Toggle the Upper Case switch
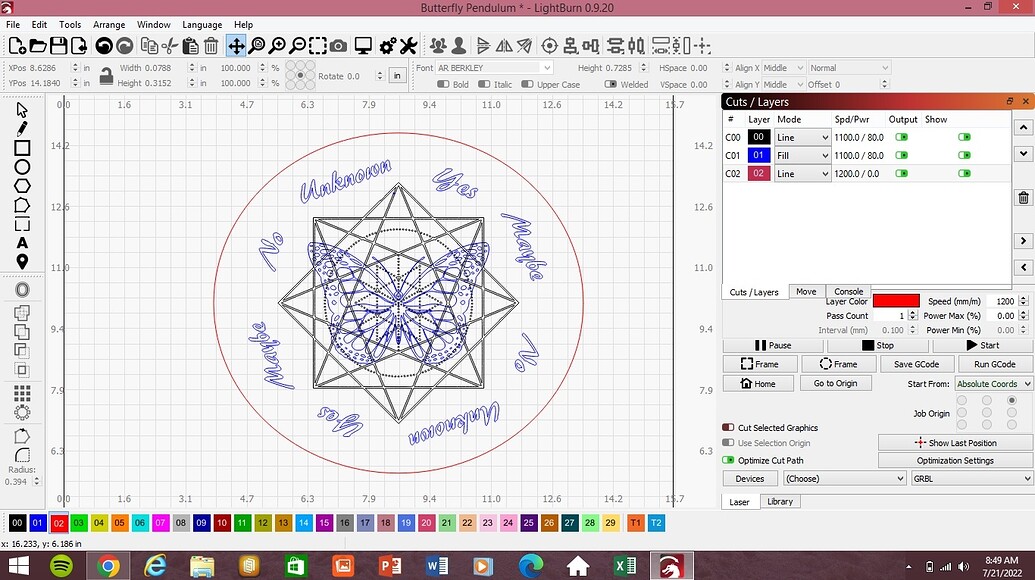Image resolution: width=1035 pixels, height=580 pixels. pyautogui.click(x=527, y=84)
